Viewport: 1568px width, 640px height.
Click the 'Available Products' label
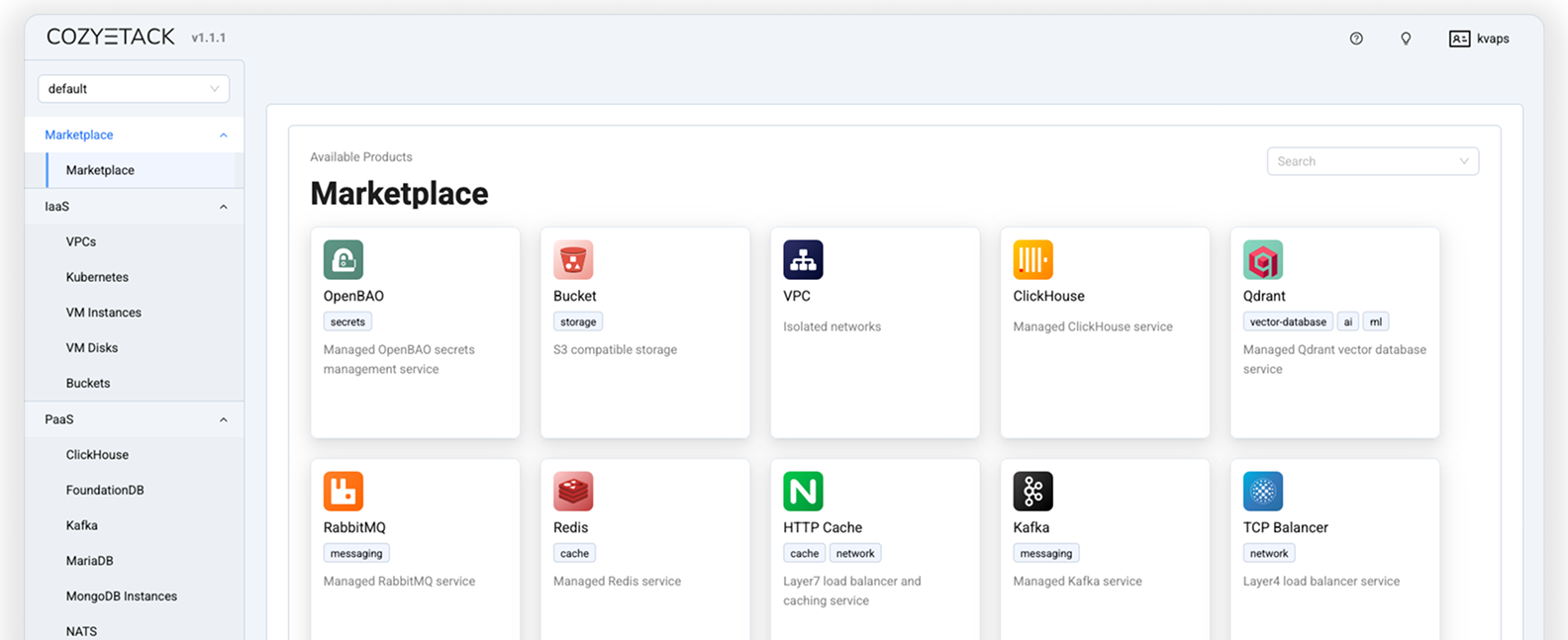tap(361, 157)
